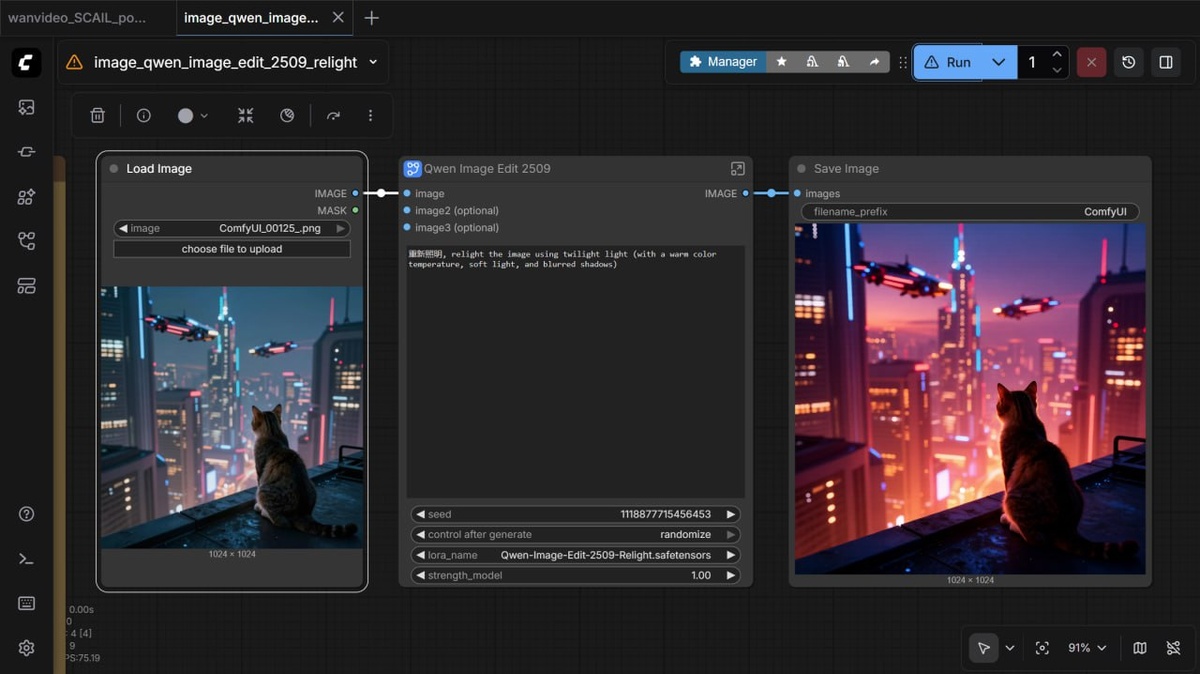Open the zoom level 91% dropdown
This screenshot has width=1200, height=674.
pyautogui.click(x=1087, y=648)
